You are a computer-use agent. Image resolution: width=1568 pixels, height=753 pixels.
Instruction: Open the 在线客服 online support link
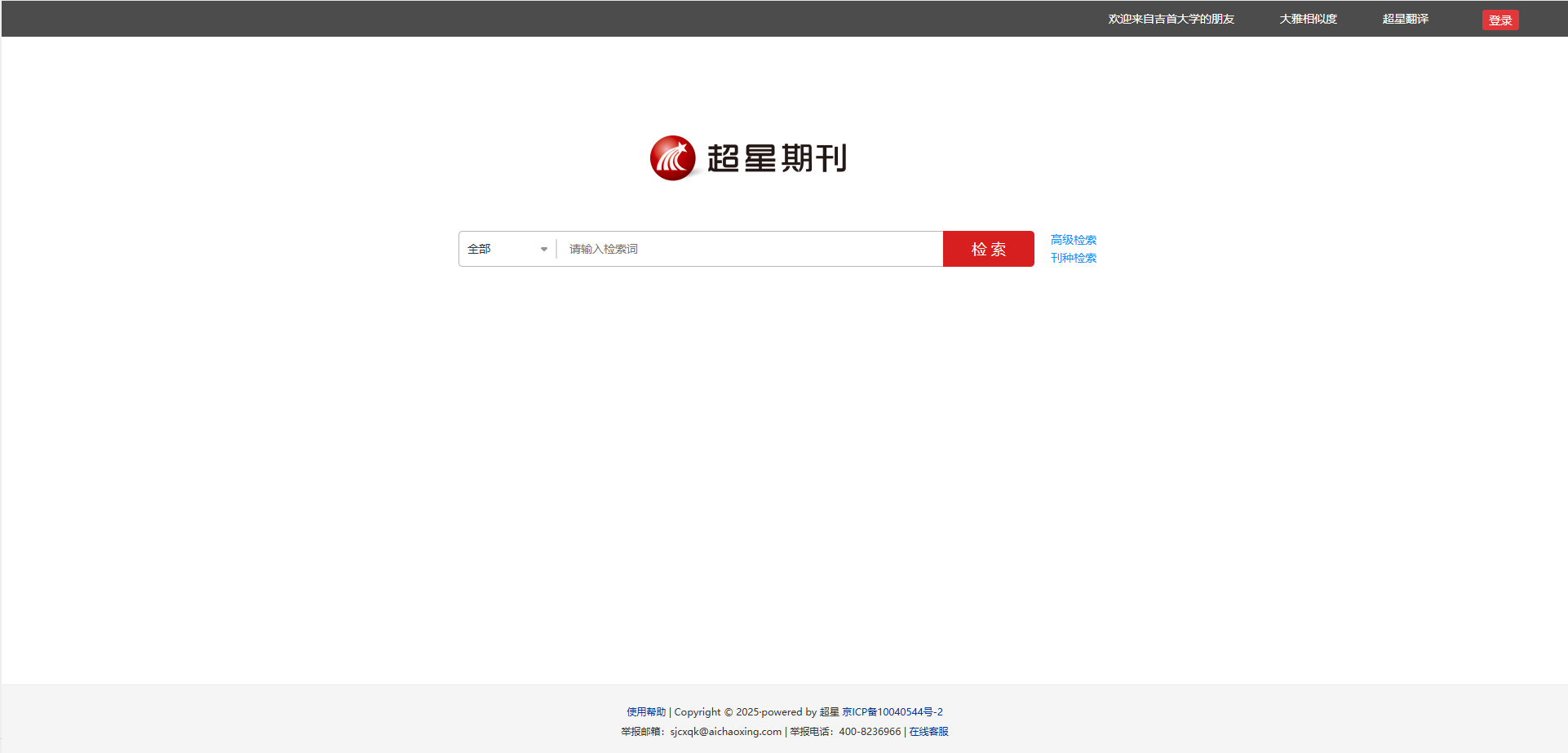(x=928, y=732)
